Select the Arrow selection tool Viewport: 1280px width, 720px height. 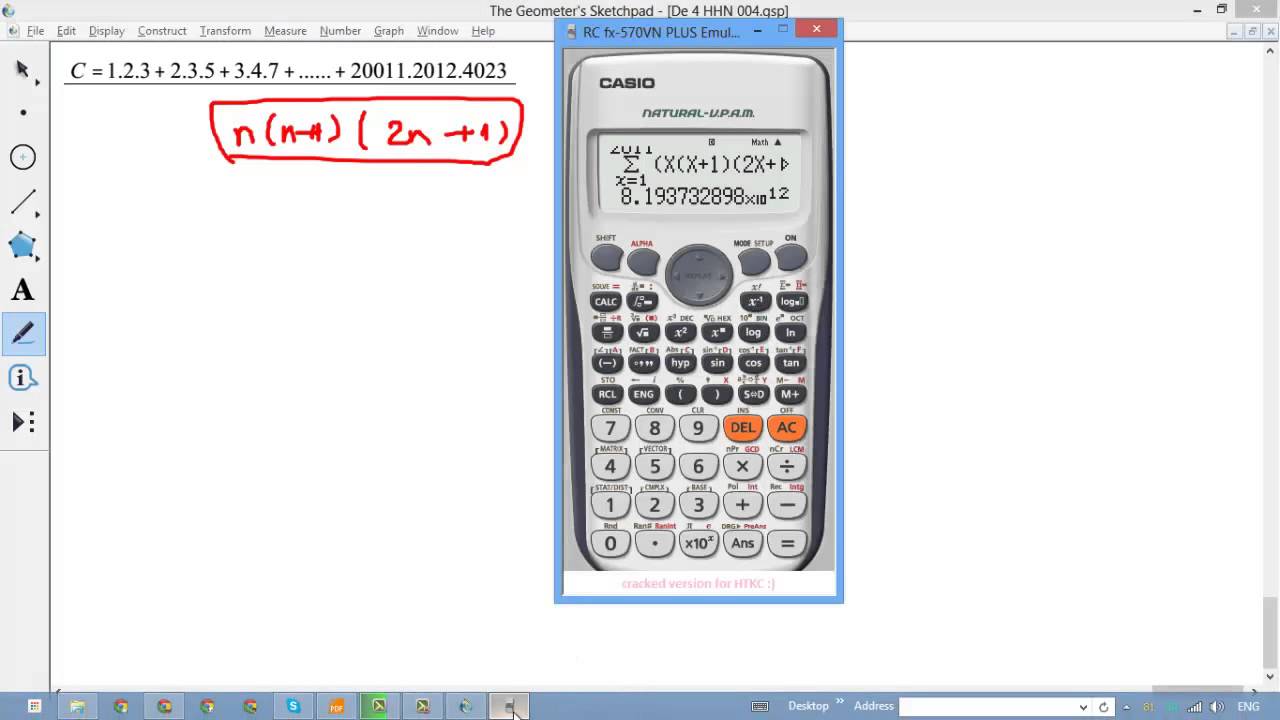point(23,69)
